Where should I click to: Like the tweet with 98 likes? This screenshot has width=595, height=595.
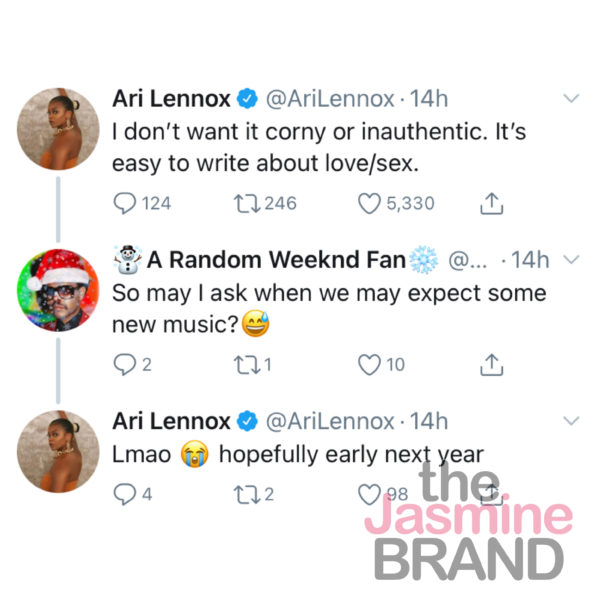(x=369, y=494)
